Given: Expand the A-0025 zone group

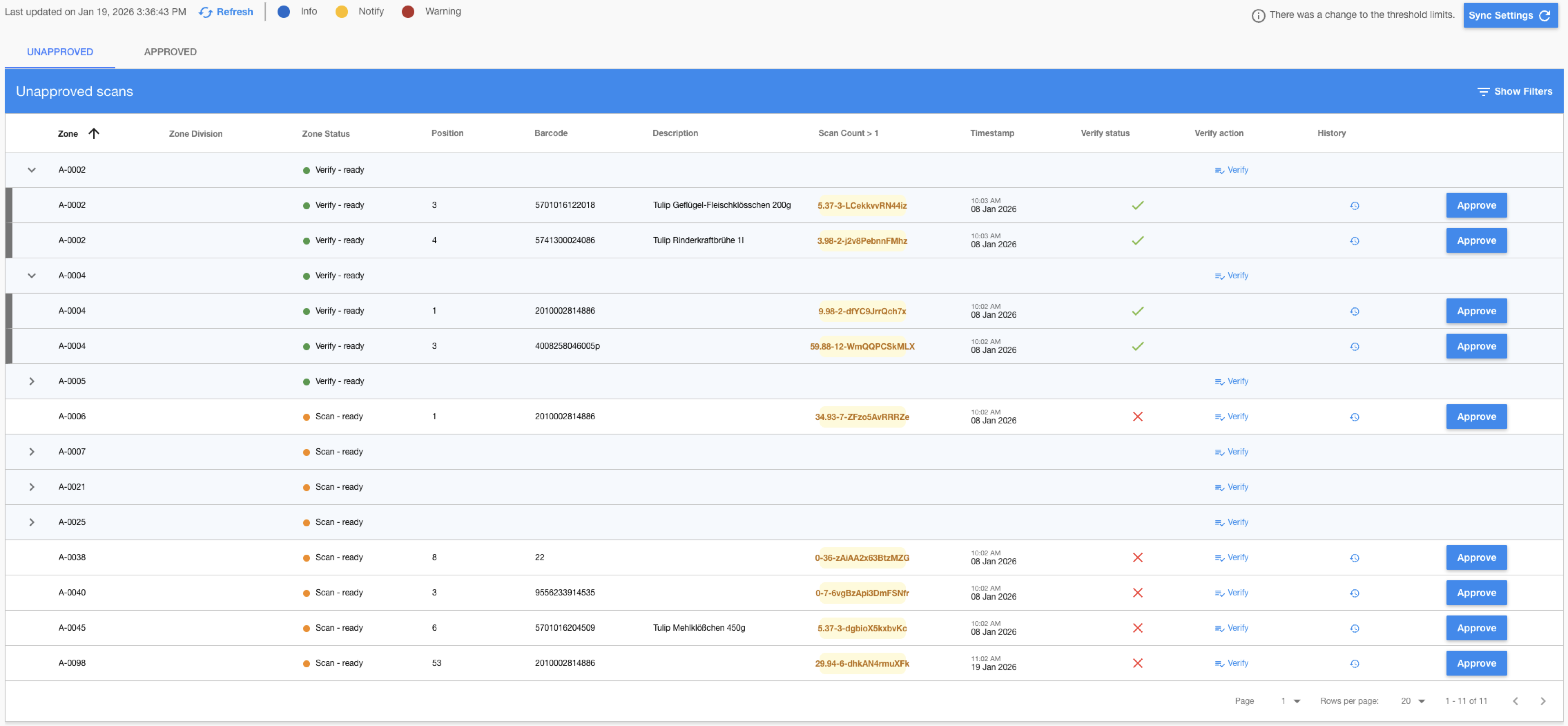Looking at the screenshot, I should 32,522.
